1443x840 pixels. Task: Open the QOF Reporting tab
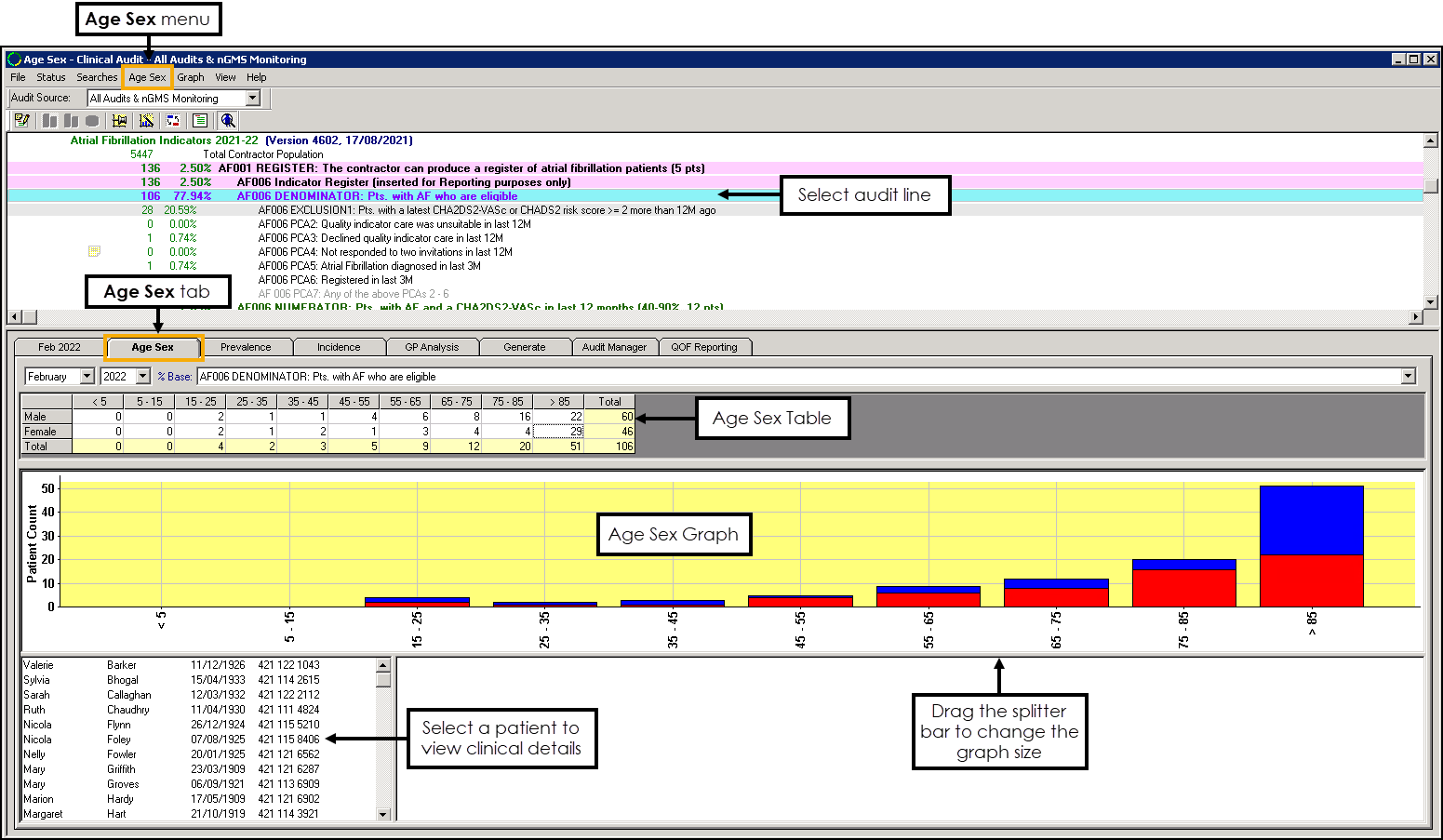[704, 347]
